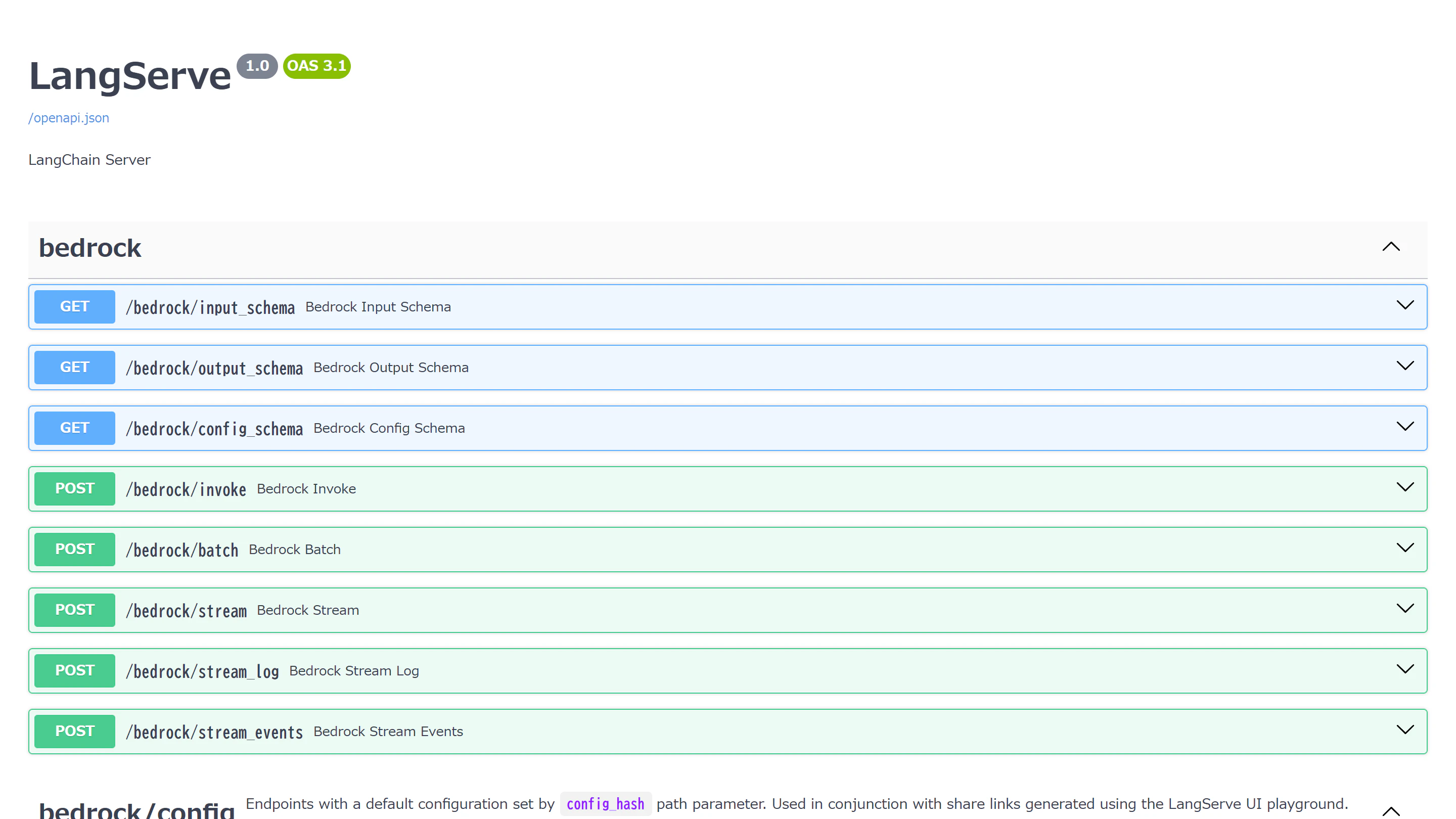Click GET button for output_schema
The height and width of the screenshot is (819, 1456).
pos(75,368)
